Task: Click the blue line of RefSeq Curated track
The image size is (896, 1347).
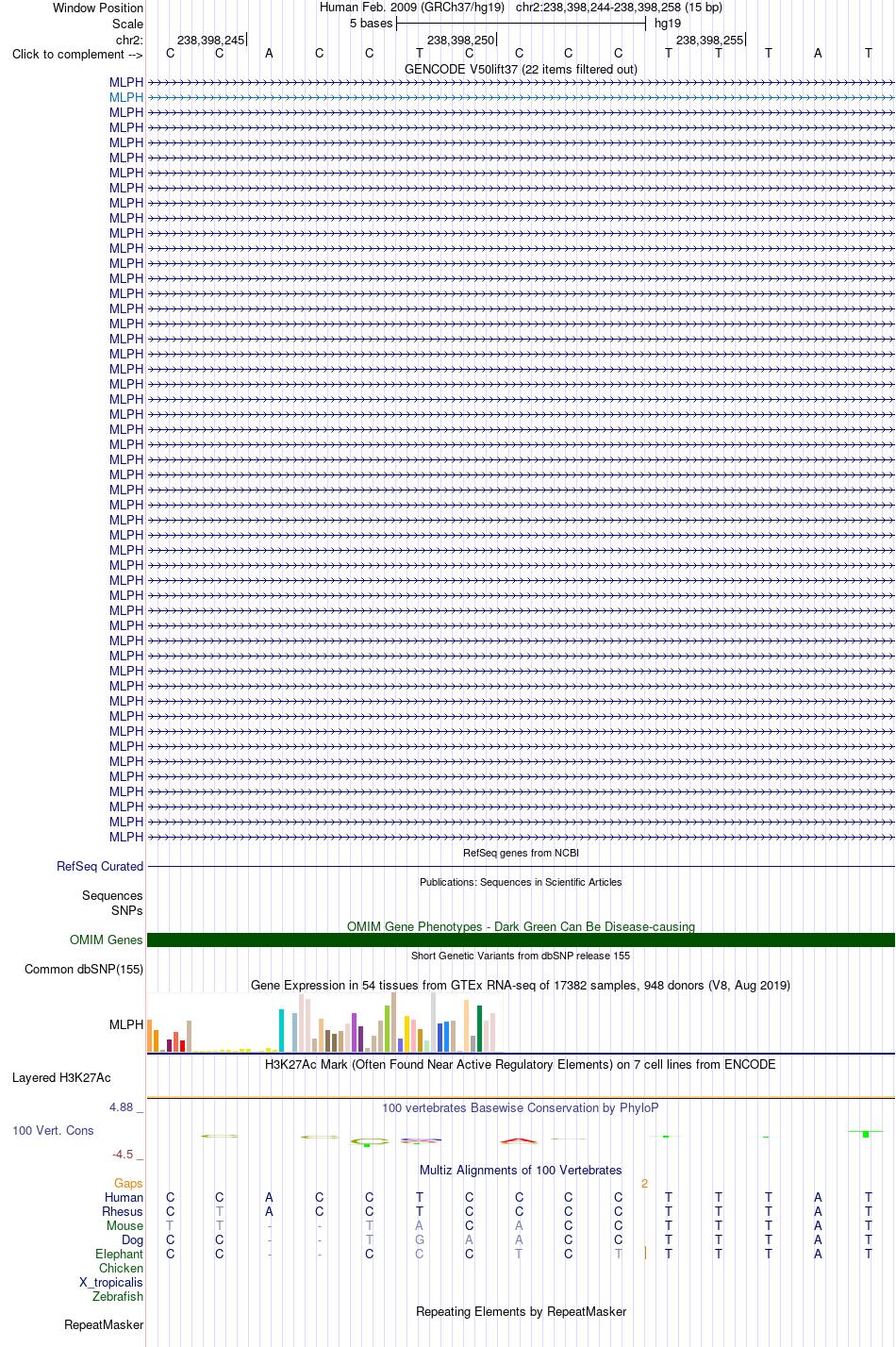Action: (x=521, y=866)
